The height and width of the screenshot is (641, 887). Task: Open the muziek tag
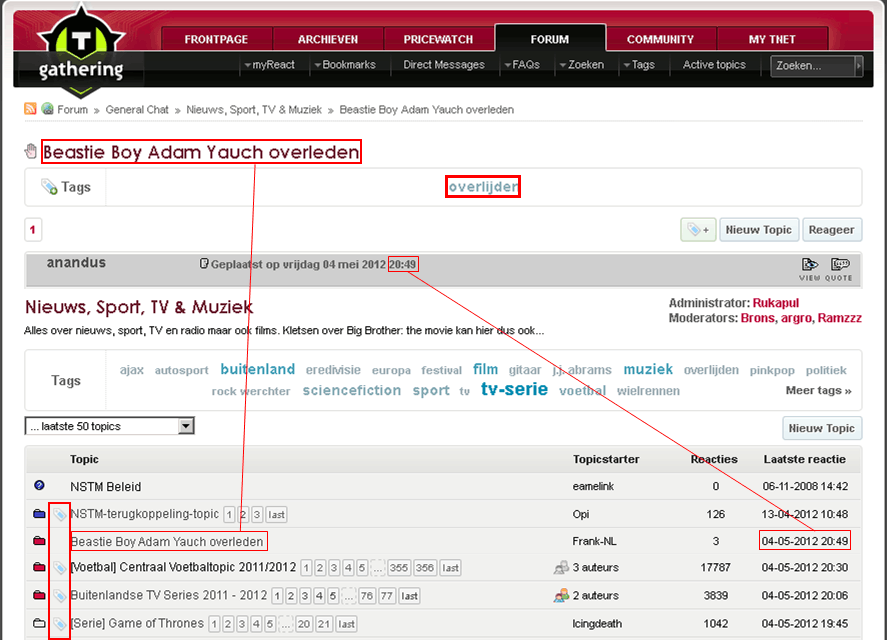pyautogui.click(x=648, y=369)
